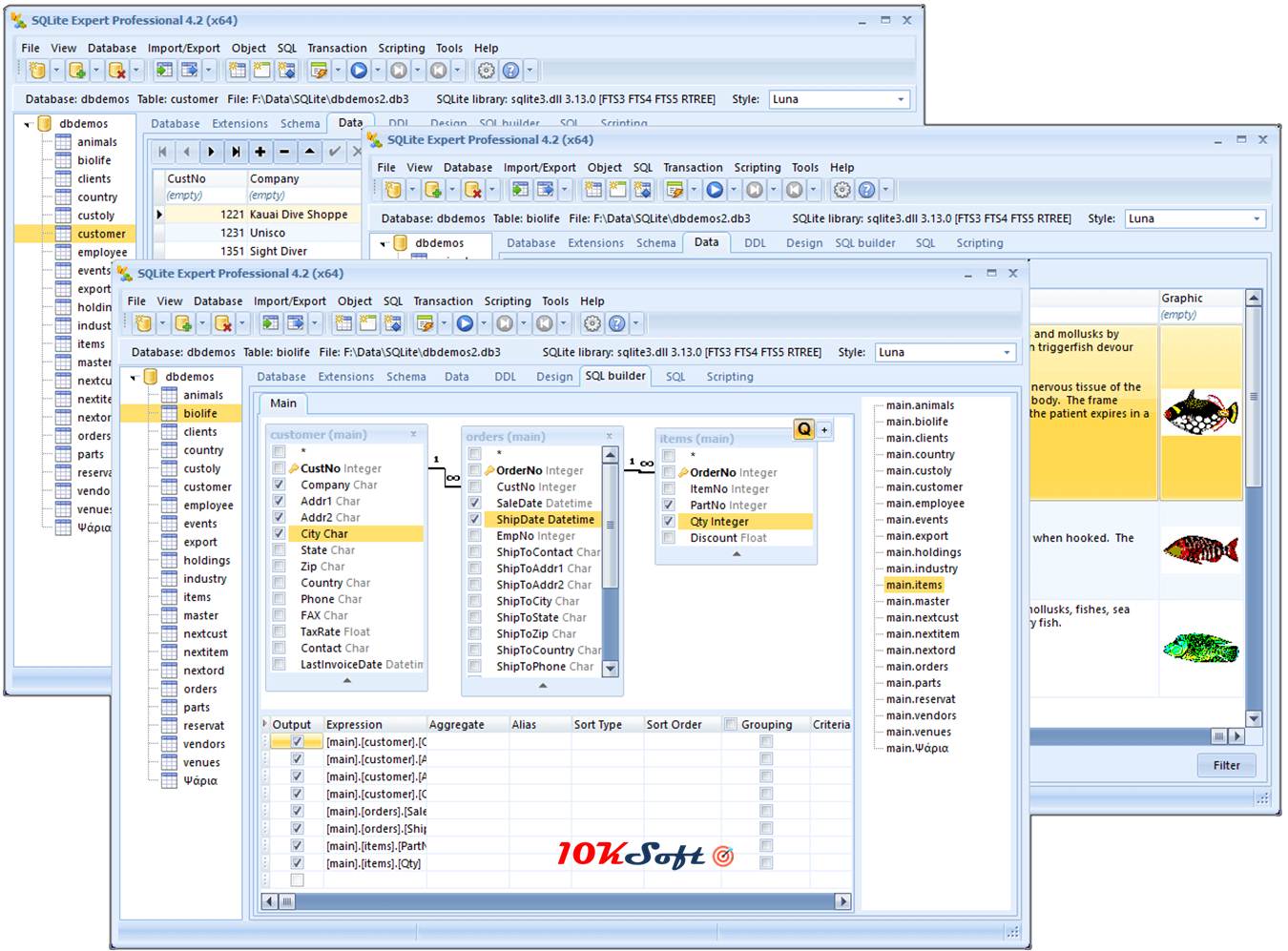Check the State Char field checkbox
Screen dimensions: 1288x951
(x=279, y=549)
